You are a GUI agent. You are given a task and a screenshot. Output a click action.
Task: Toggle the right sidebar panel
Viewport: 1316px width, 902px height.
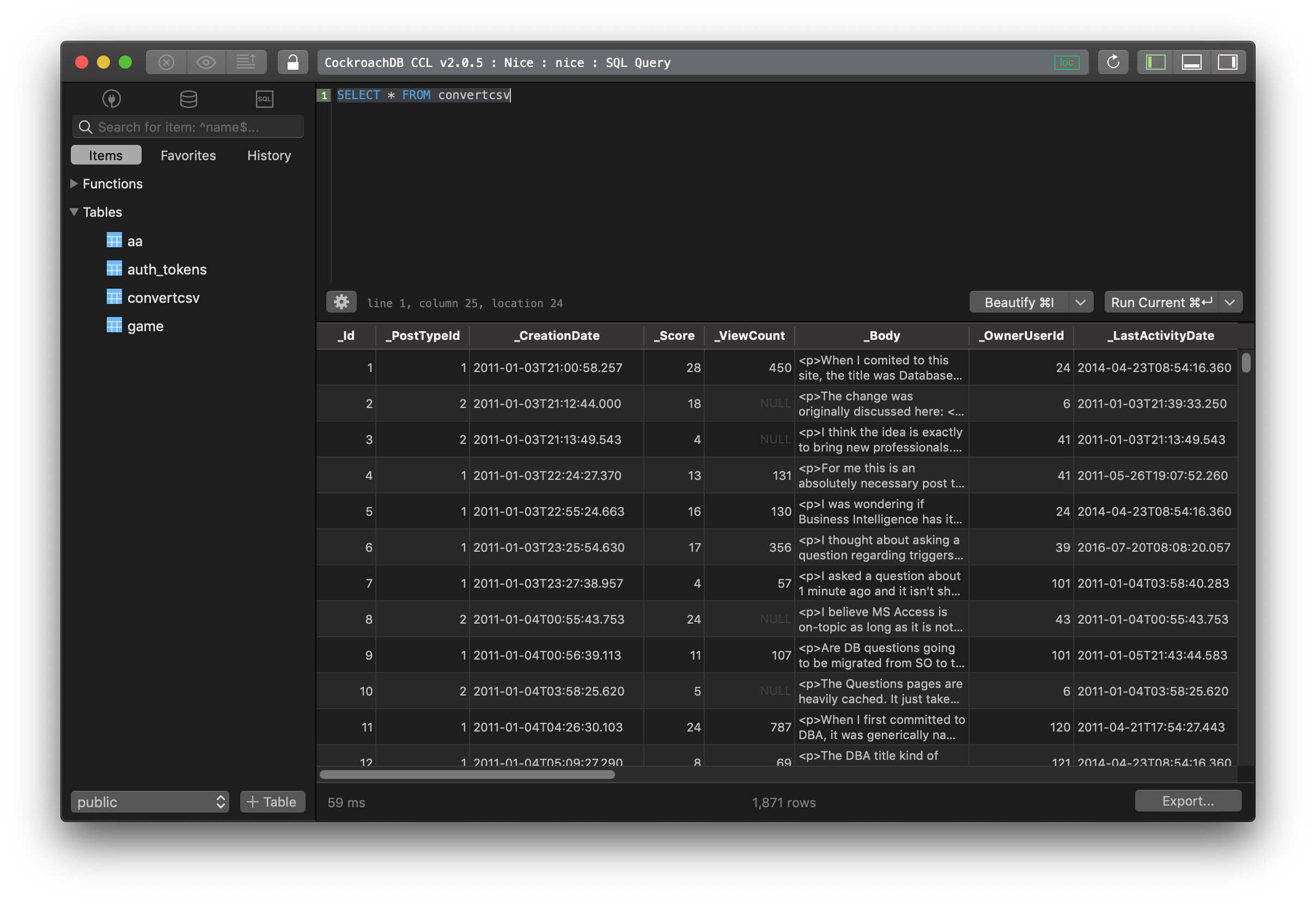1227,62
